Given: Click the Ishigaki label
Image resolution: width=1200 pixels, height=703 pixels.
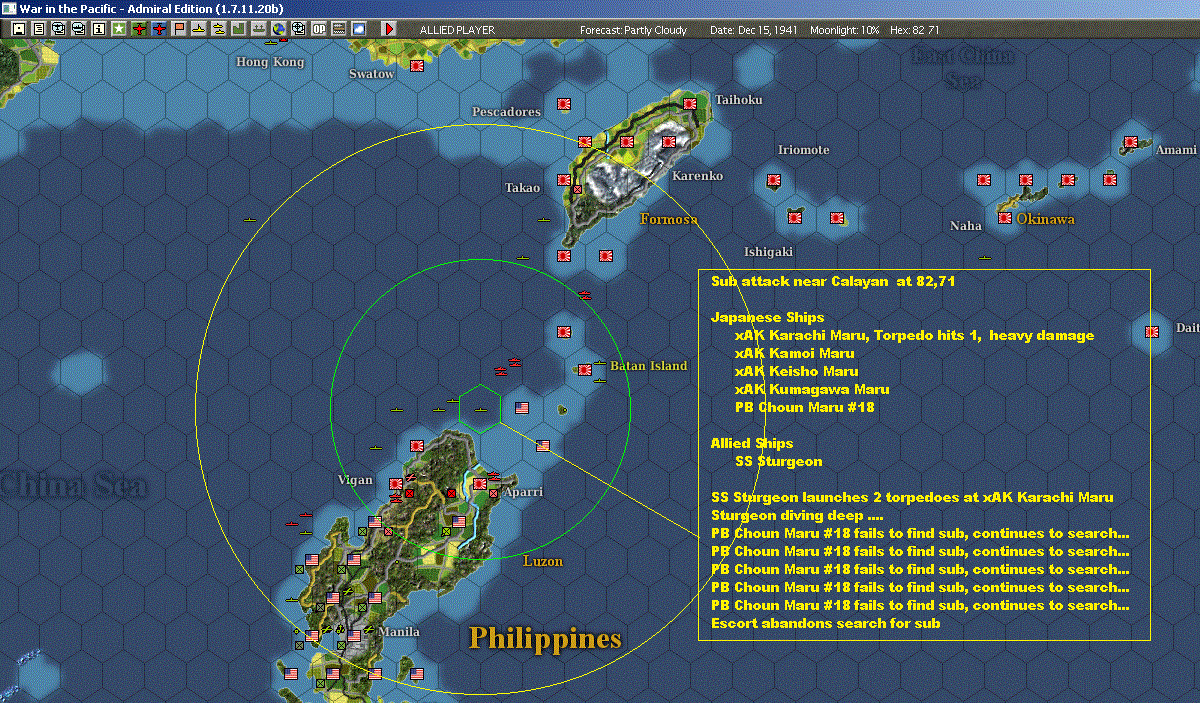Looking at the screenshot, I should pos(768,252).
